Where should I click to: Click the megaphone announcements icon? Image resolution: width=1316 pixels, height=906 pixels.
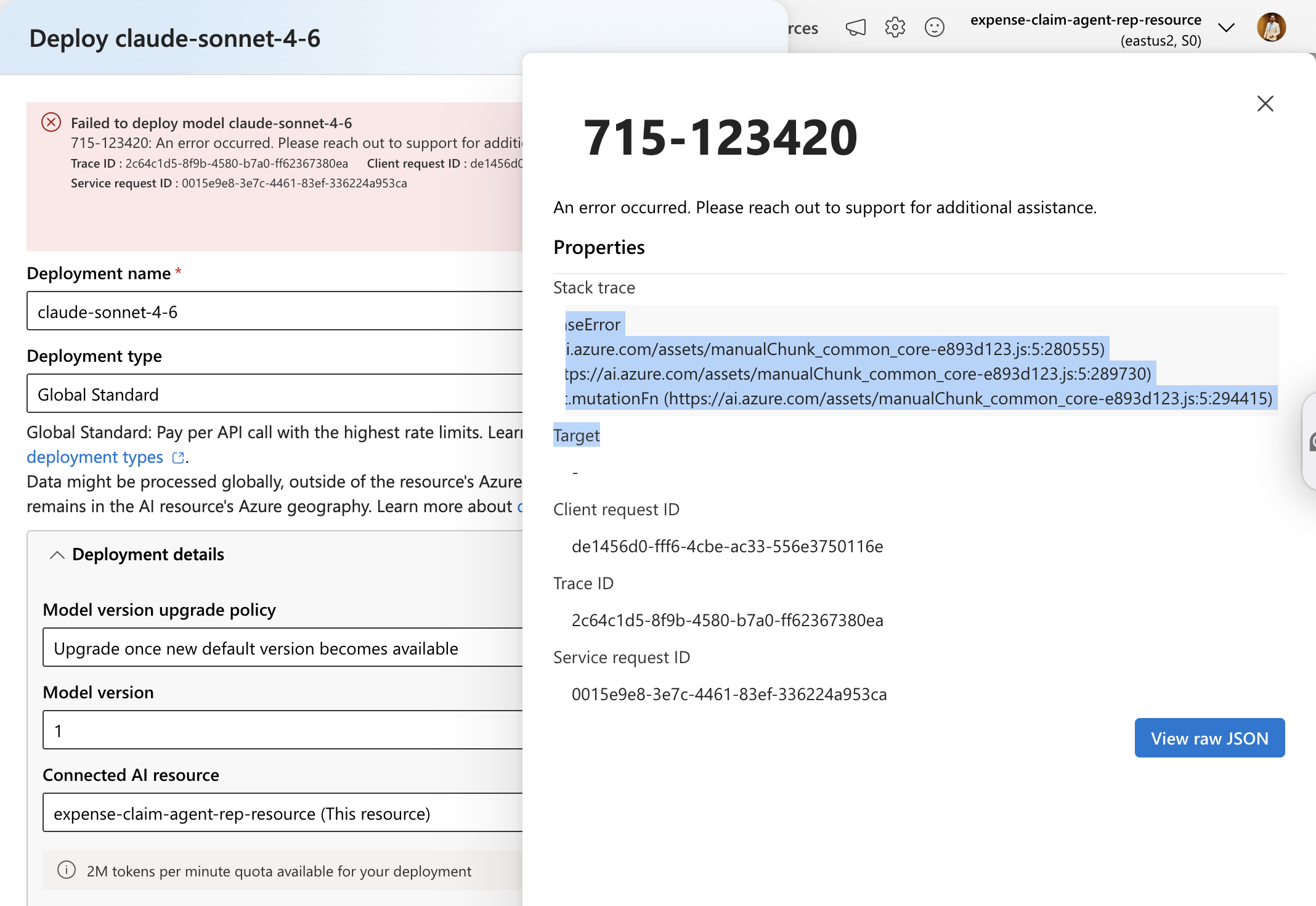tap(856, 28)
